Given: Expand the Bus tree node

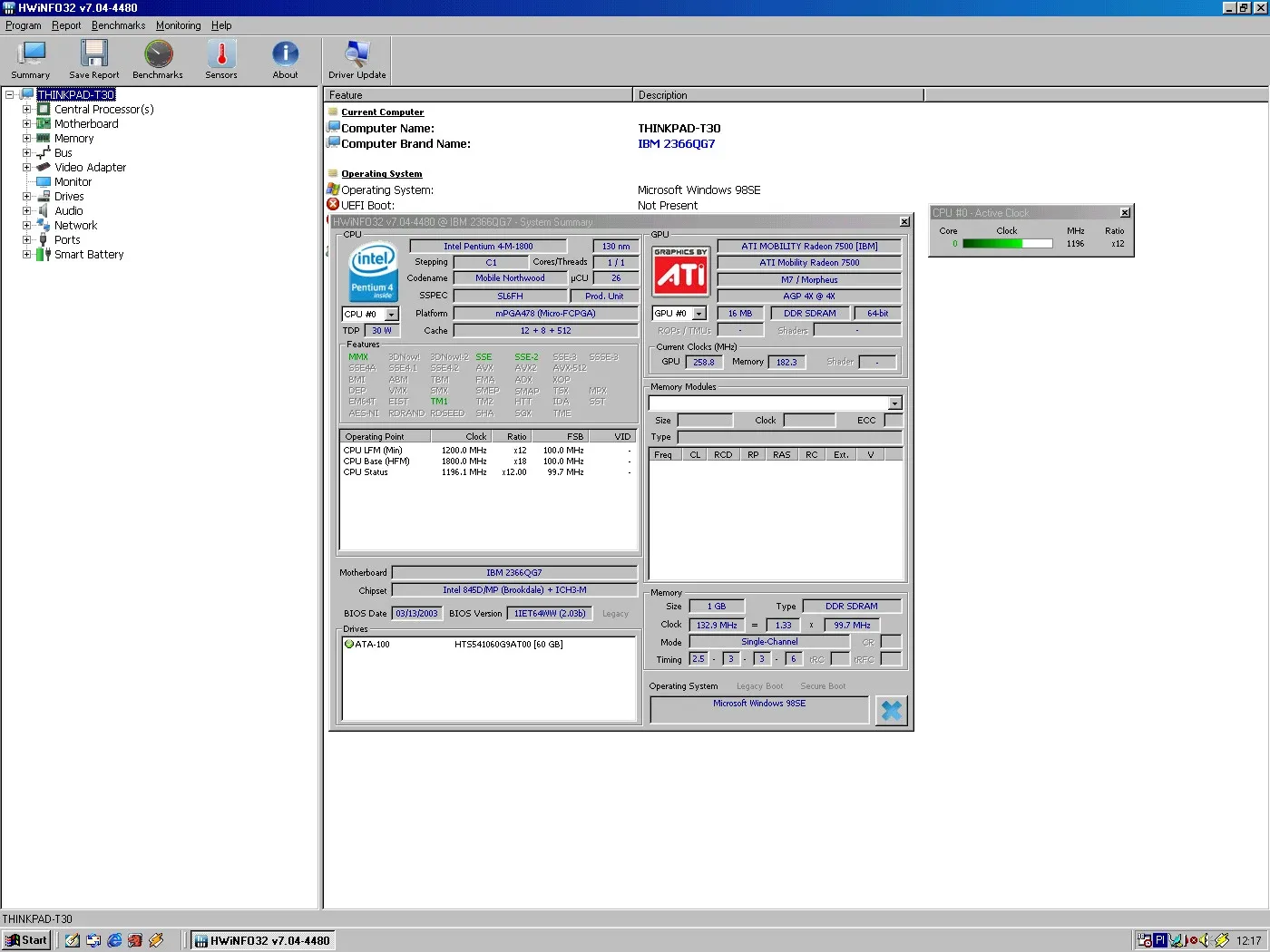Looking at the screenshot, I should tap(26, 152).
